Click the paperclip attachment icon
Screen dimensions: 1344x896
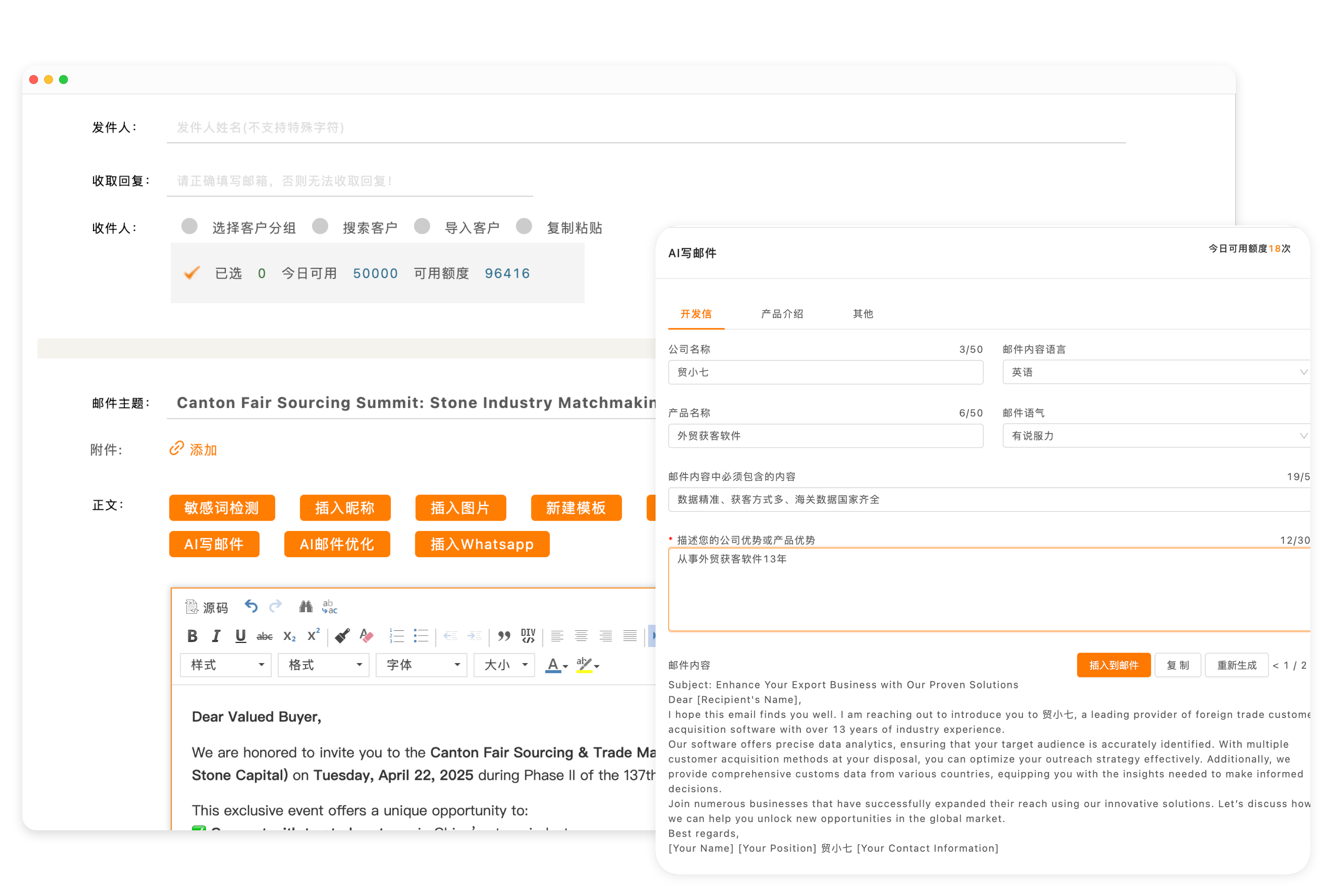click(177, 449)
